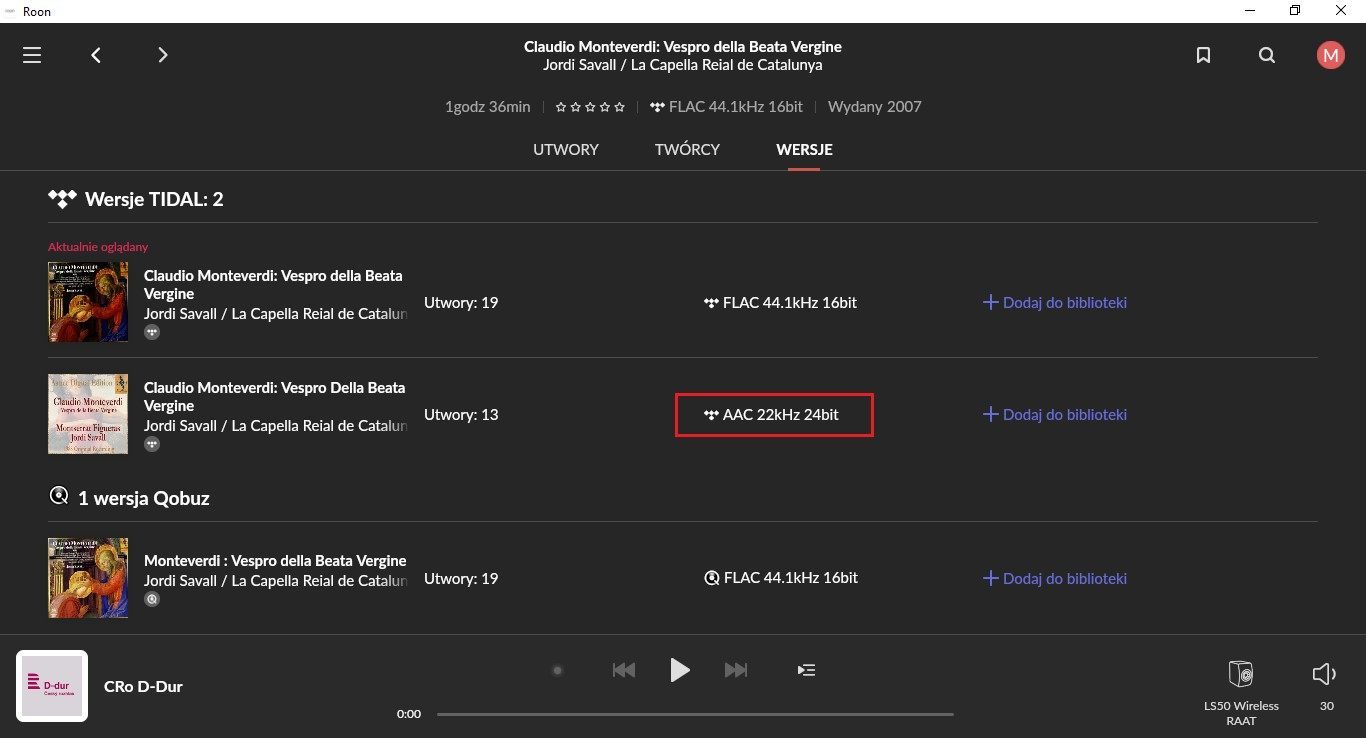Click the 'Aktualnie oglądany' label
The height and width of the screenshot is (738, 1366).
click(x=98, y=247)
